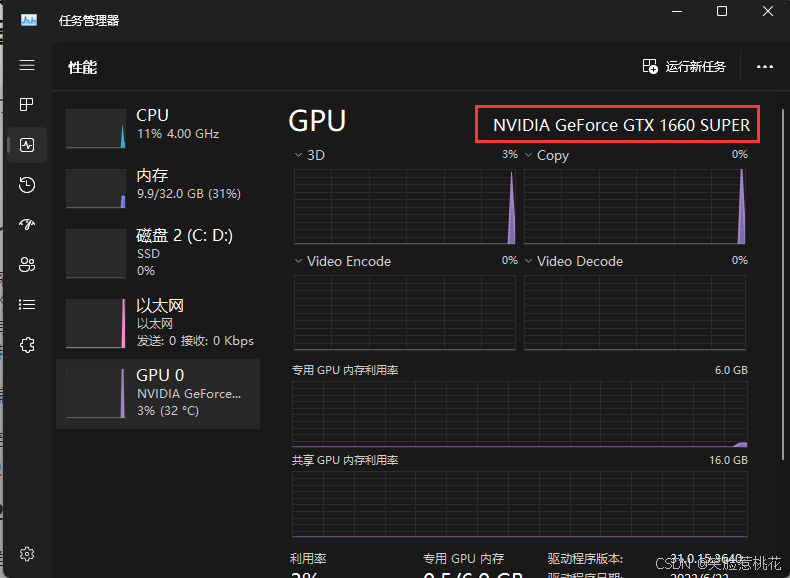Click the 专用 GPU 内存 stat label
This screenshot has height=578, width=790.
464,558
